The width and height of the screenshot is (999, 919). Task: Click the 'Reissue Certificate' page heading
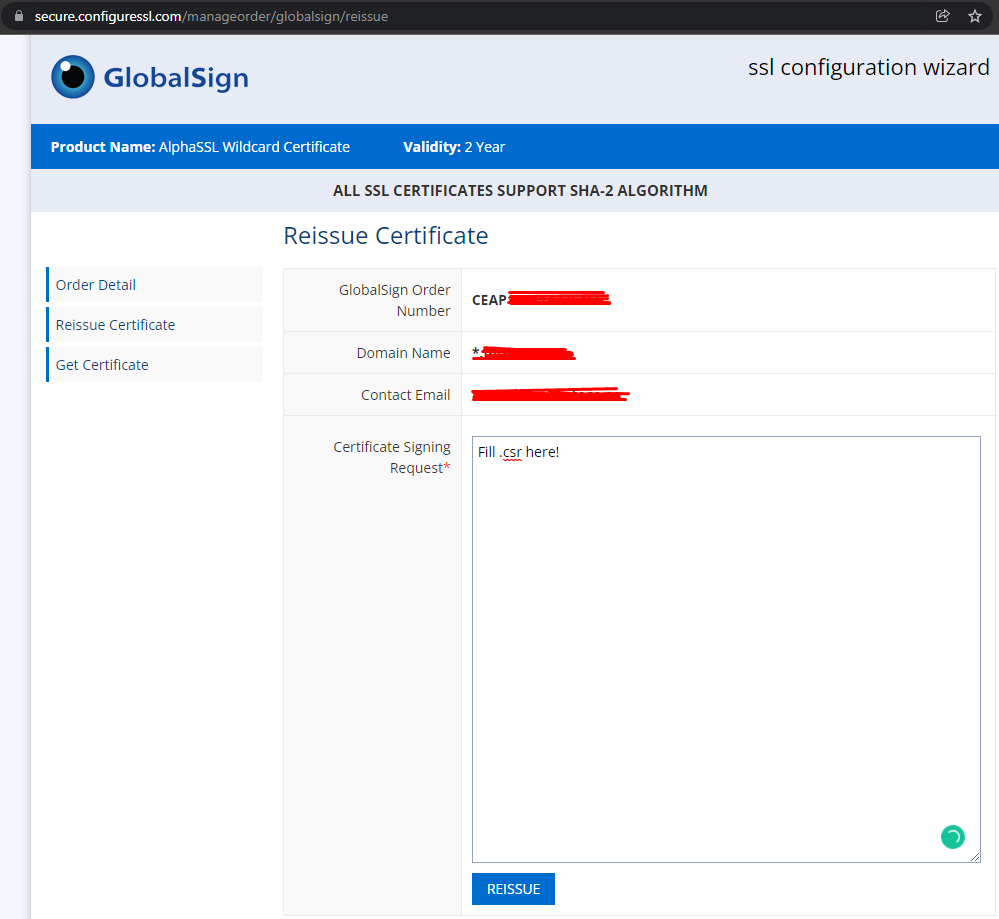point(385,236)
